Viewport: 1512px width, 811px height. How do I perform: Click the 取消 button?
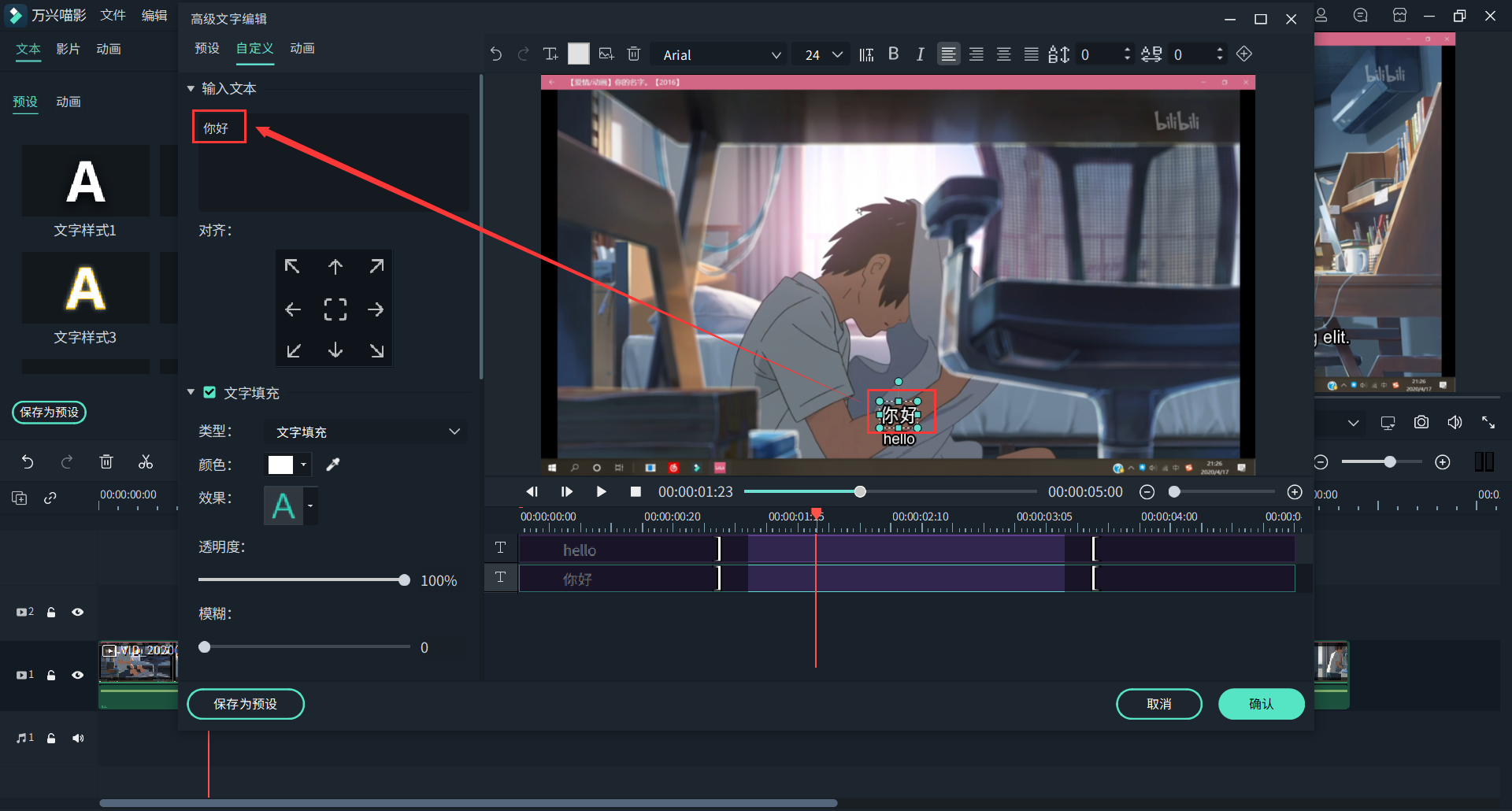[x=1158, y=704]
